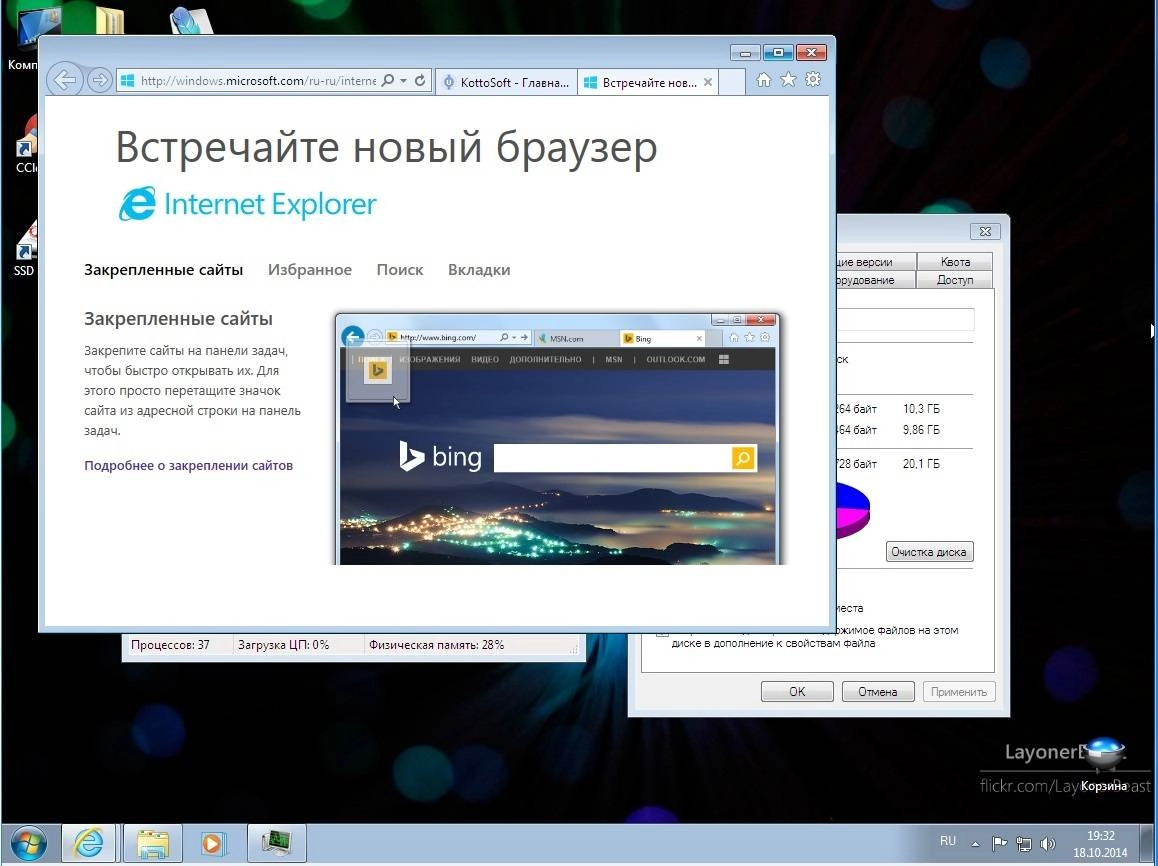Open the Доступ tab in the properties dialog
1158x866 pixels.
955,280
